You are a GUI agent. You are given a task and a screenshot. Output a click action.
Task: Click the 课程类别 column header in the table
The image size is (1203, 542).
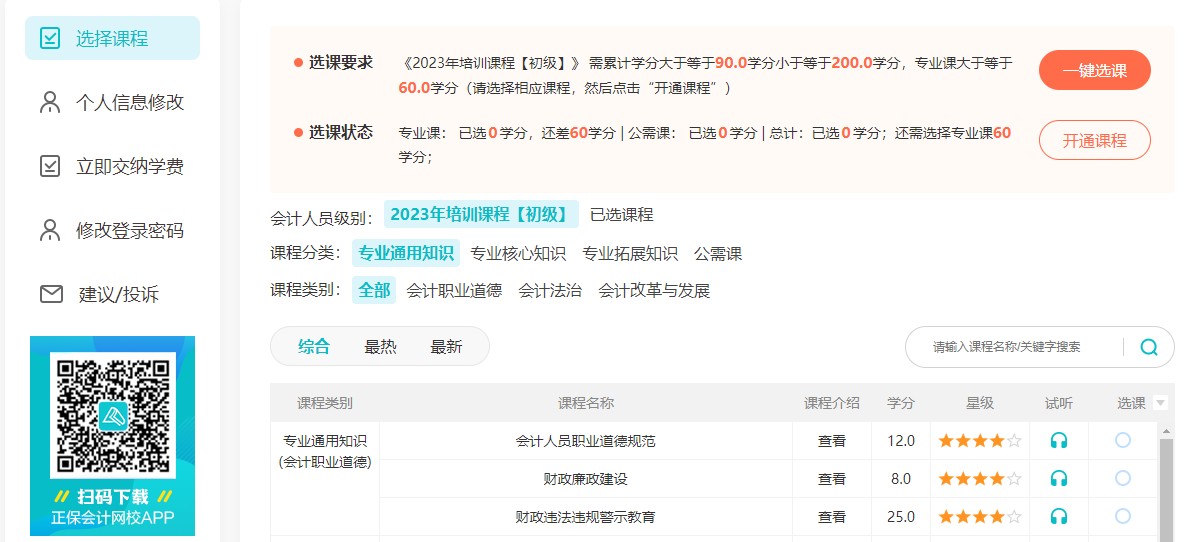pyautogui.click(x=325, y=403)
